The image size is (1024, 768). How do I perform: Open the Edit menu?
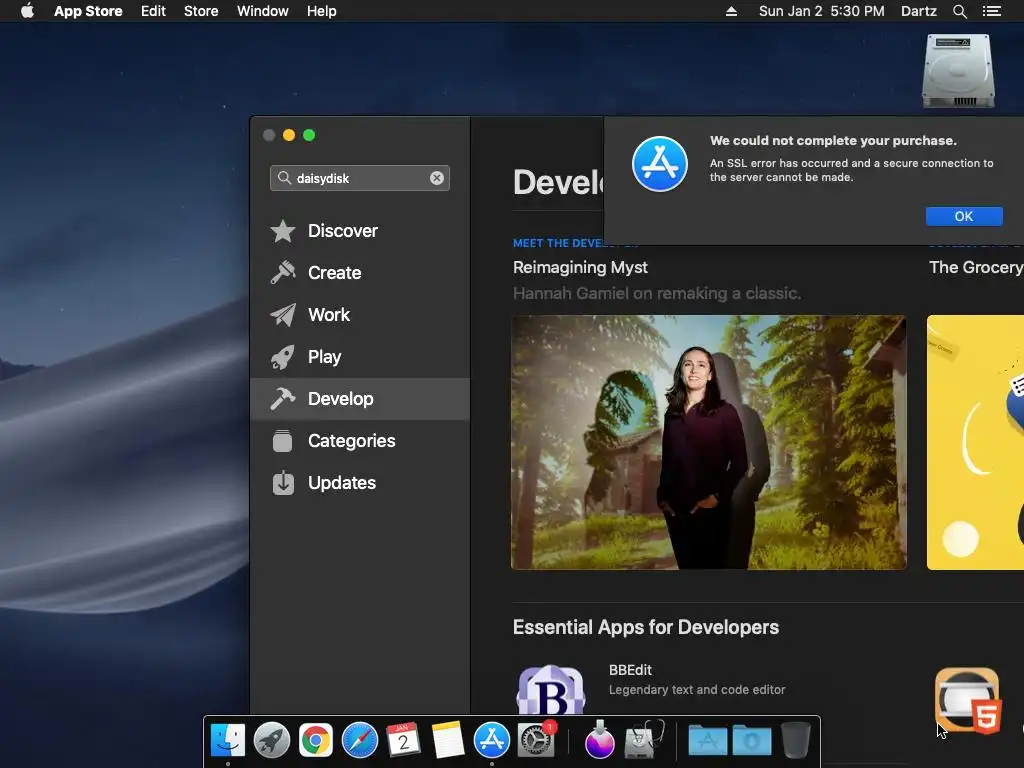tap(153, 11)
